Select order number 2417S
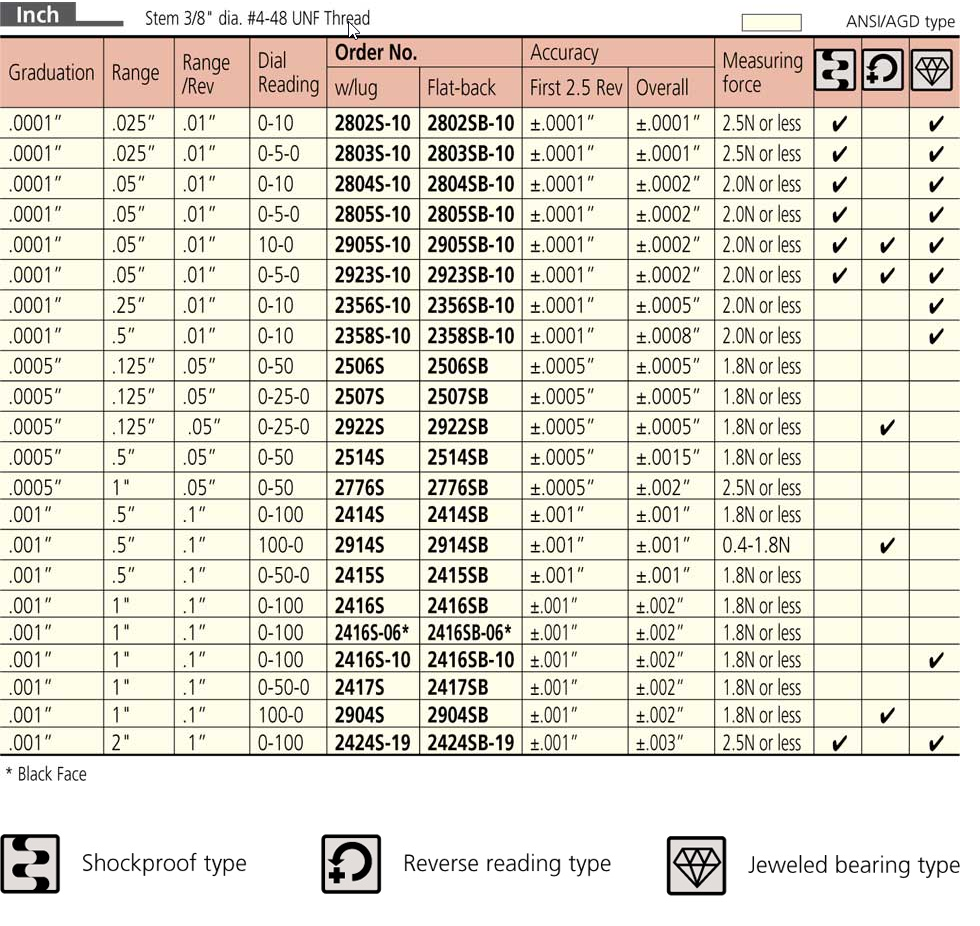Image resolution: width=980 pixels, height=926 pixels. pyautogui.click(x=359, y=688)
